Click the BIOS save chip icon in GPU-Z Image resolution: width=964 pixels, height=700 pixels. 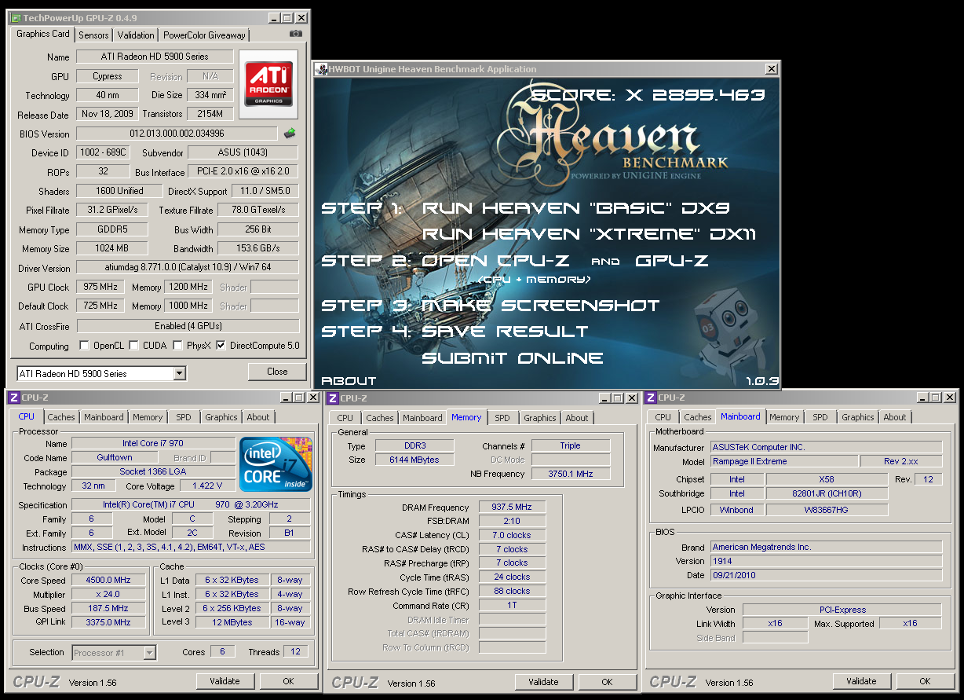[x=290, y=133]
